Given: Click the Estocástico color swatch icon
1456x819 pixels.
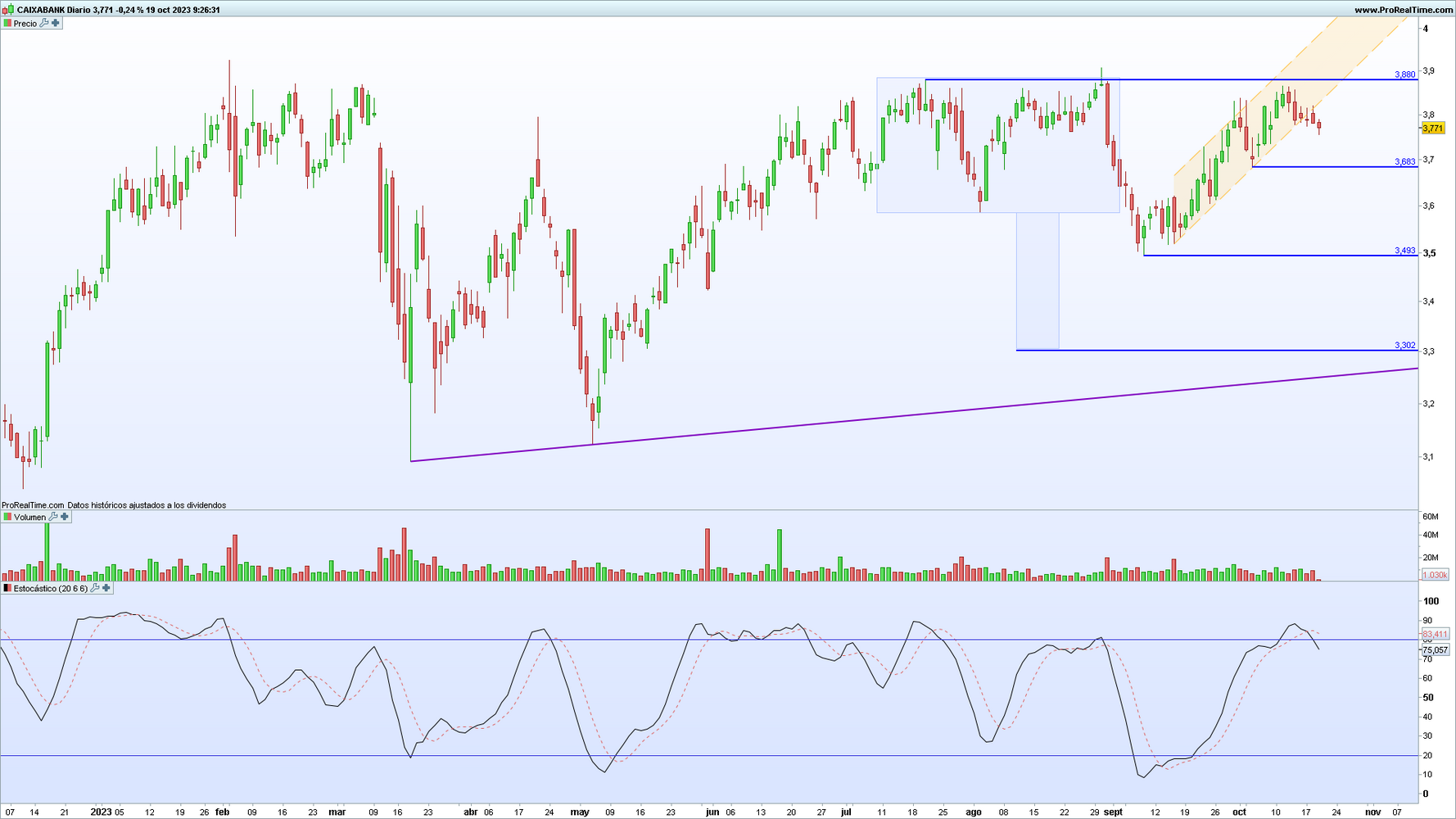Looking at the screenshot, I should point(7,588).
